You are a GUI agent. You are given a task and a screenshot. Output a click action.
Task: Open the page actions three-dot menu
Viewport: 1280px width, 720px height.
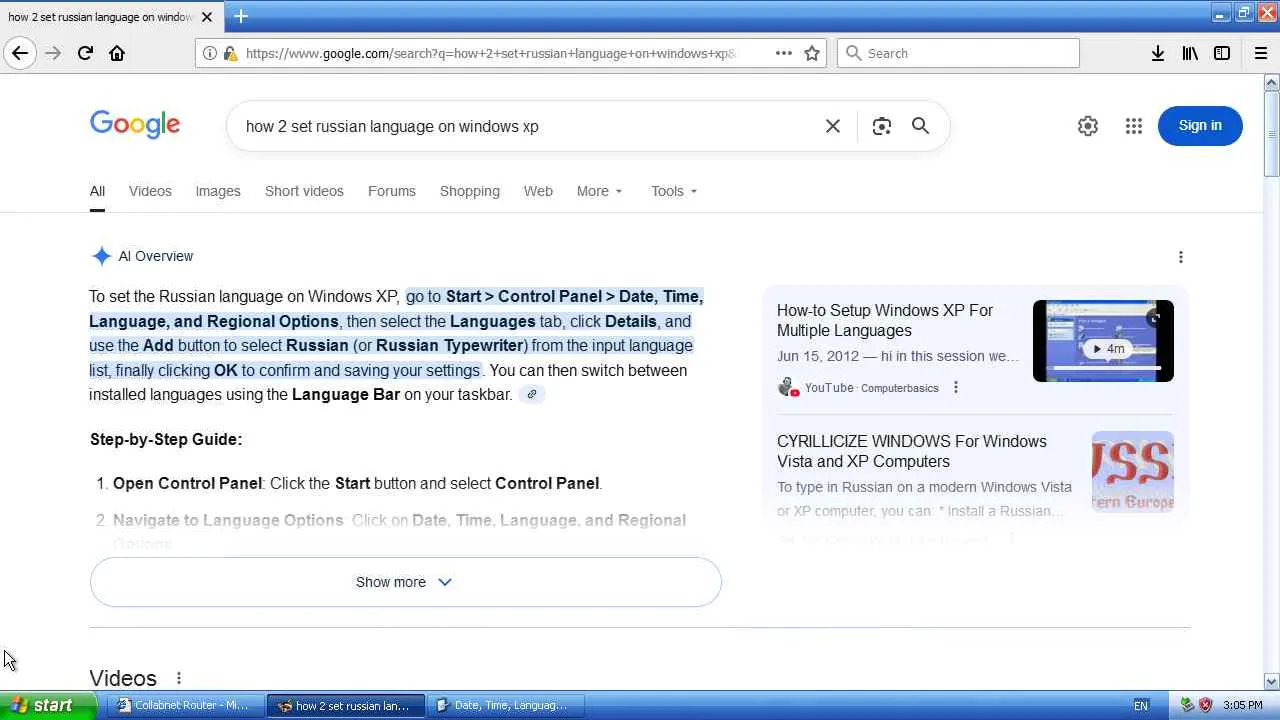[x=784, y=53]
